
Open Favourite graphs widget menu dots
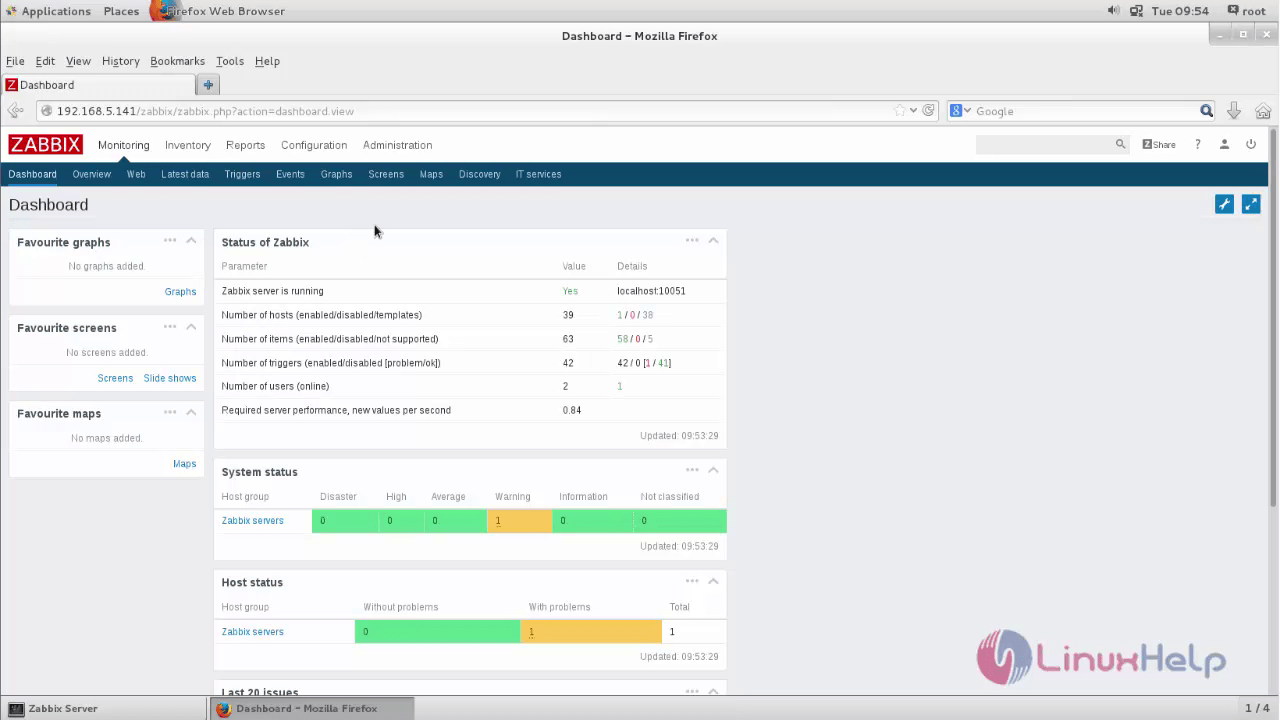click(170, 240)
